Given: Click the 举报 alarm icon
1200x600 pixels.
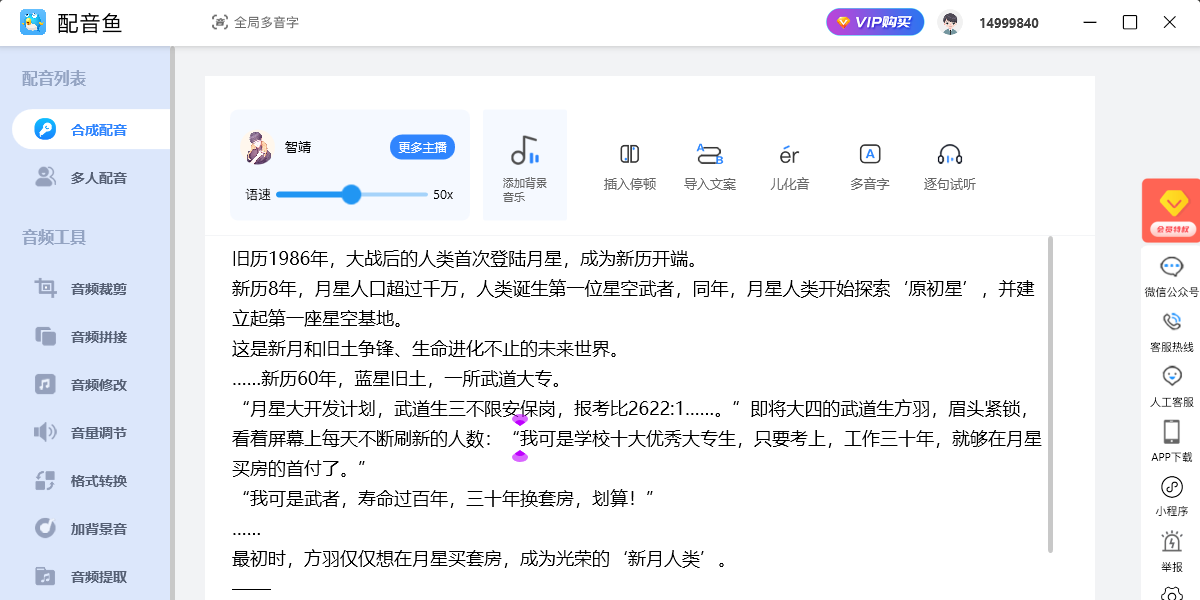Looking at the screenshot, I should coord(1172,542).
